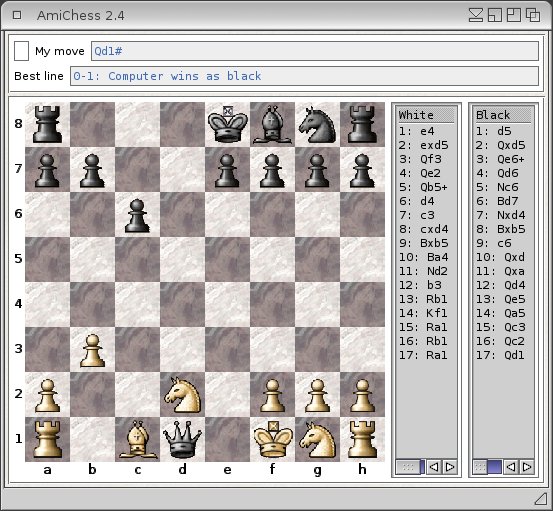This screenshot has width=553, height=511.
Task: Click the Best line text field
Action: coord(304,76)
